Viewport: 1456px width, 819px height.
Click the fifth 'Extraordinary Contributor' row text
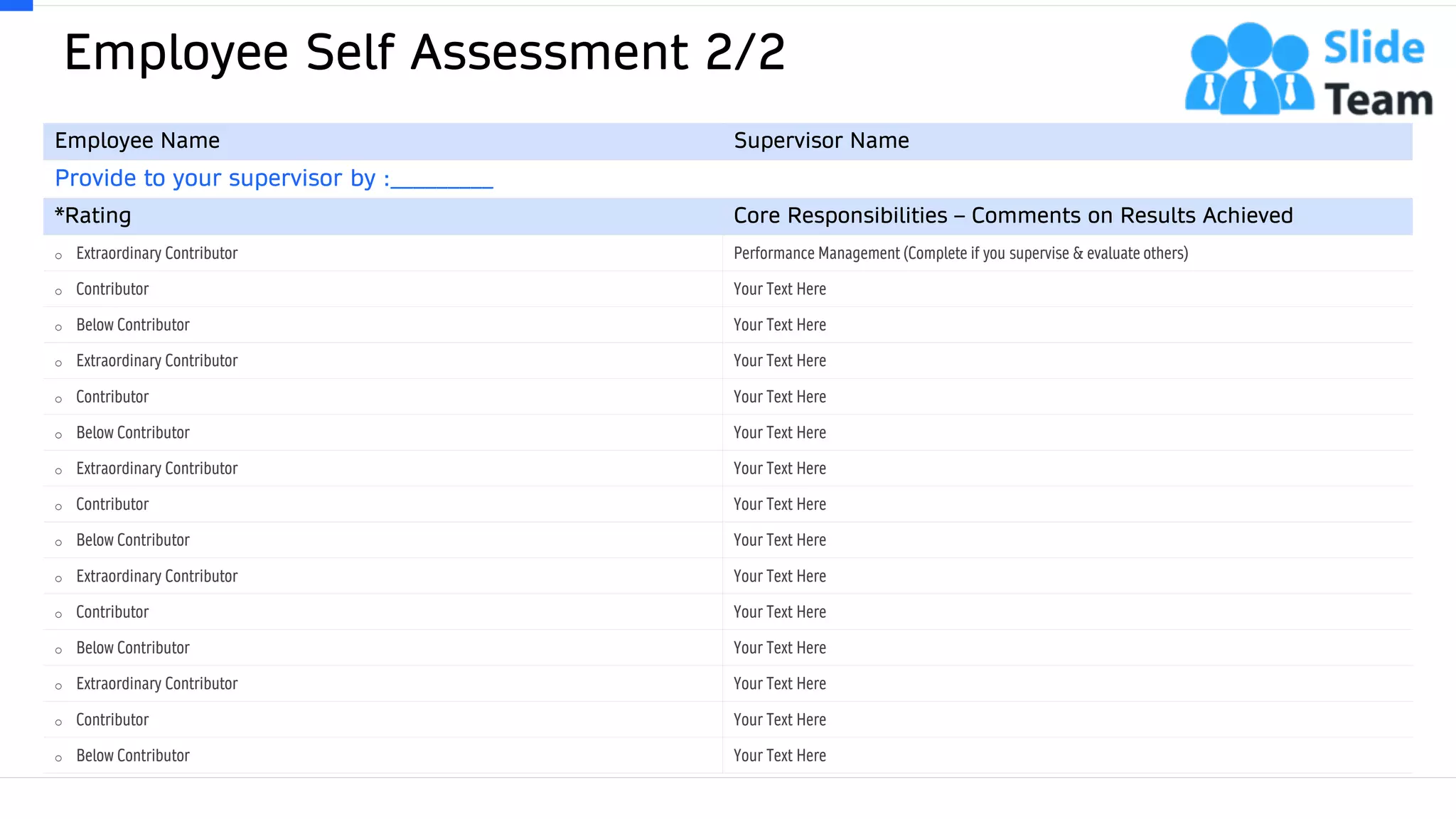coord(157,684)
